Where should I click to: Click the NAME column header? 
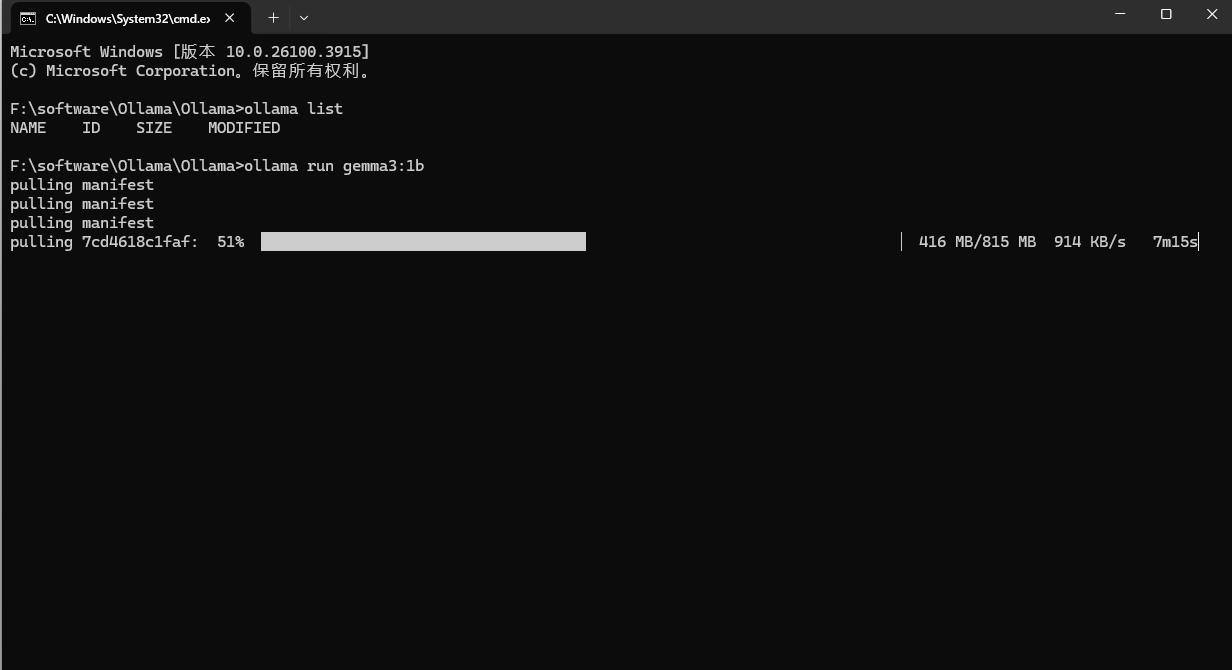pyautogui.click(x=28, y=128)
